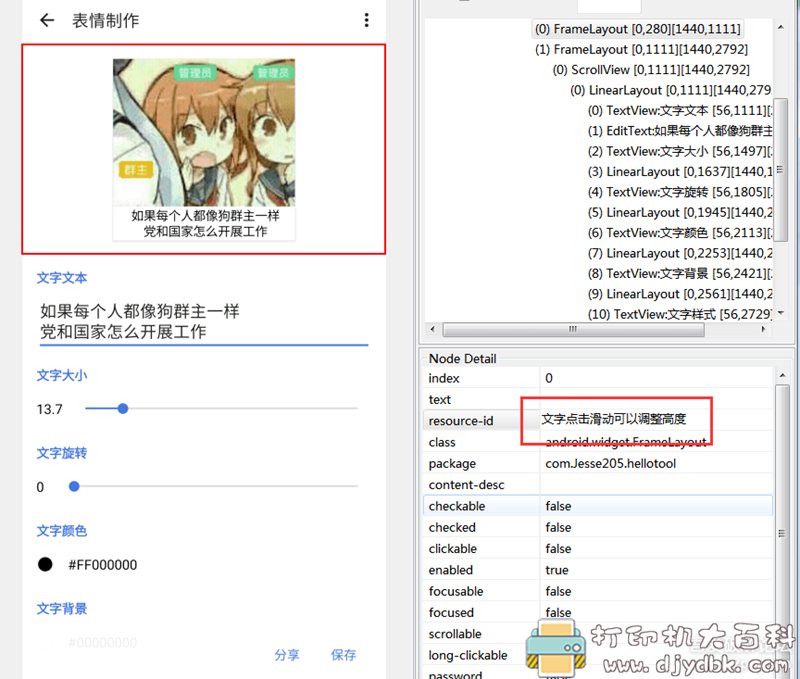The image size is (800, 679).
Task: Click the 文字旋转 slider handle
Action: coord(74,486)
